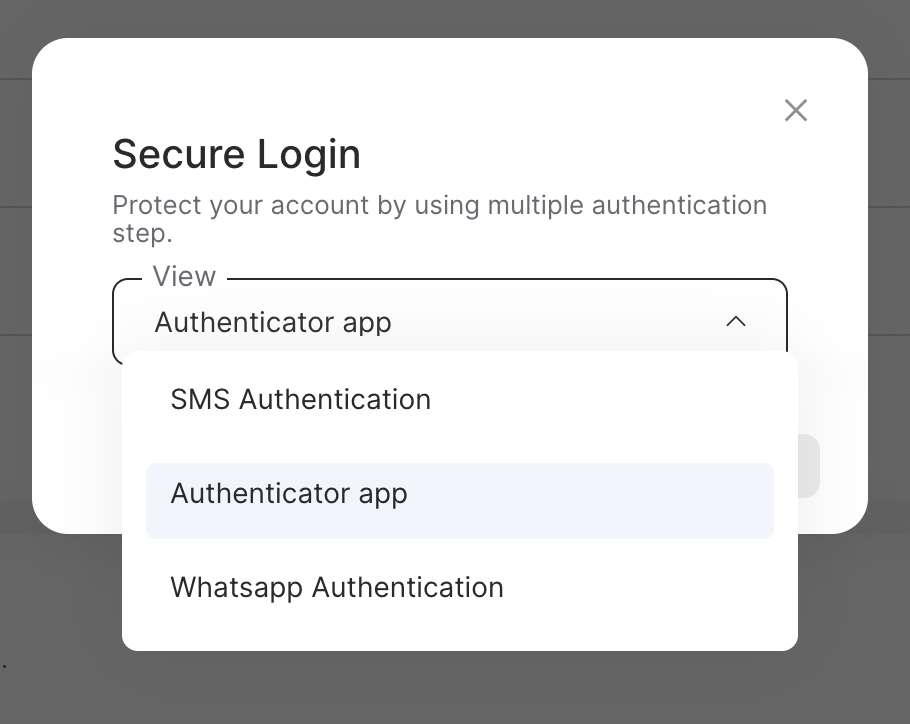Click the View field label

click(184, 277)
